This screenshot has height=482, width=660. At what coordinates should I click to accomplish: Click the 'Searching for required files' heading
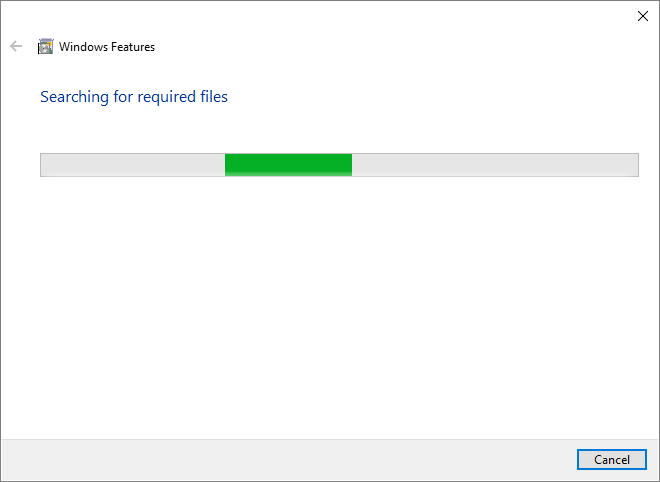(134, 97)
